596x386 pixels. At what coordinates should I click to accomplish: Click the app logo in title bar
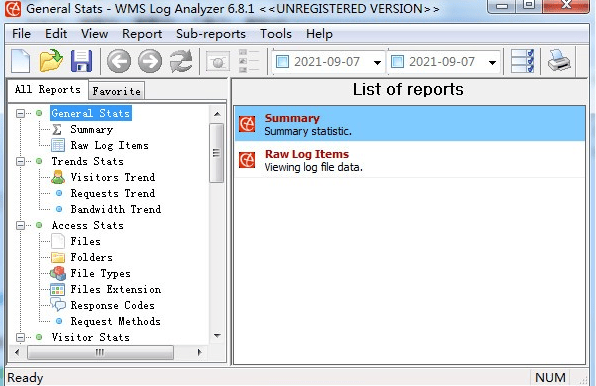coord(13,9)
